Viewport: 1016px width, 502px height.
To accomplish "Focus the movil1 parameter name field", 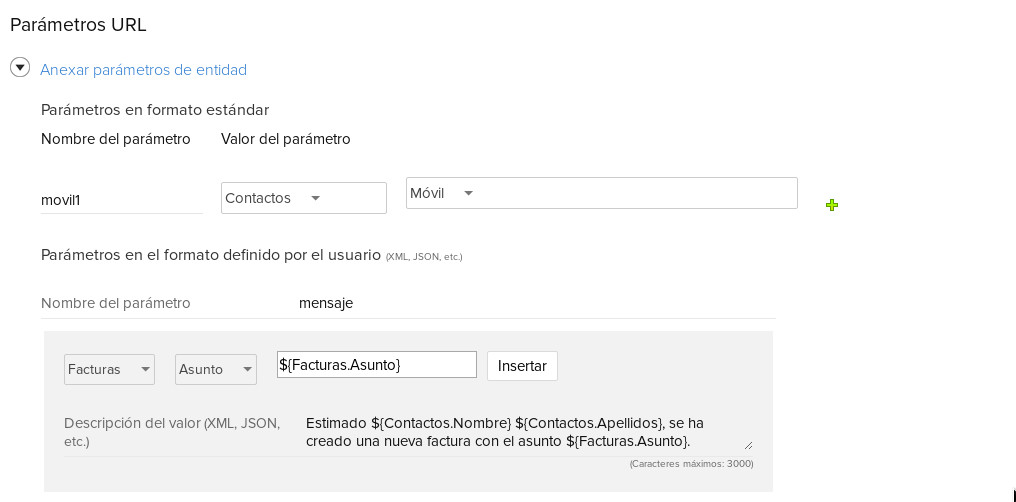I will pyautogui.click(x=121, y=200).
